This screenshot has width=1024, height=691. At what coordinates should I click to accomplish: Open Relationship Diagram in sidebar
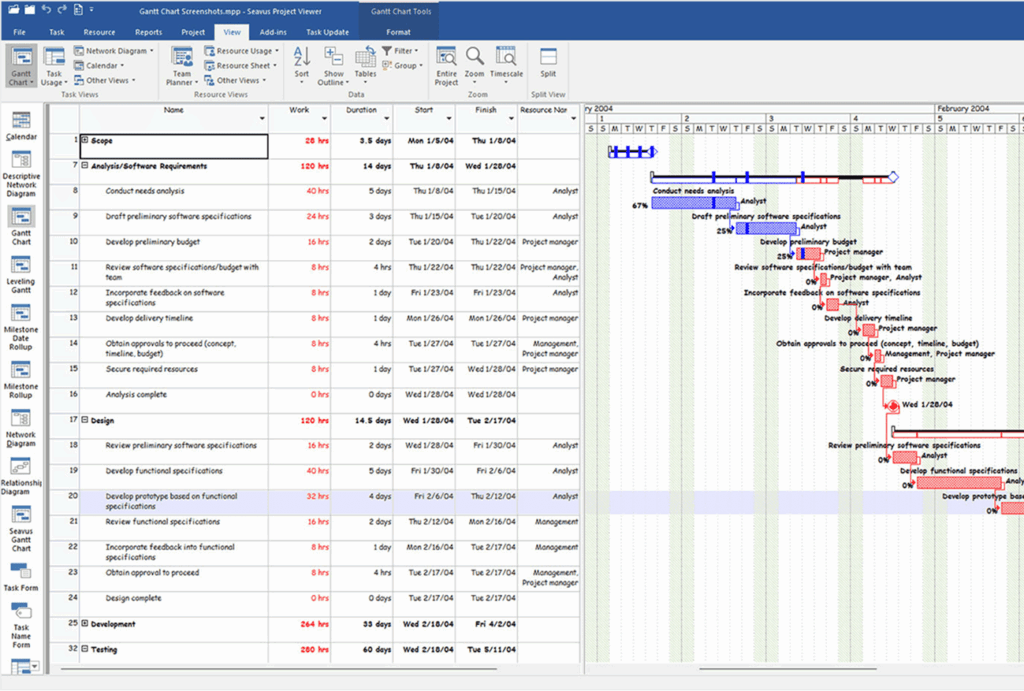21,477
